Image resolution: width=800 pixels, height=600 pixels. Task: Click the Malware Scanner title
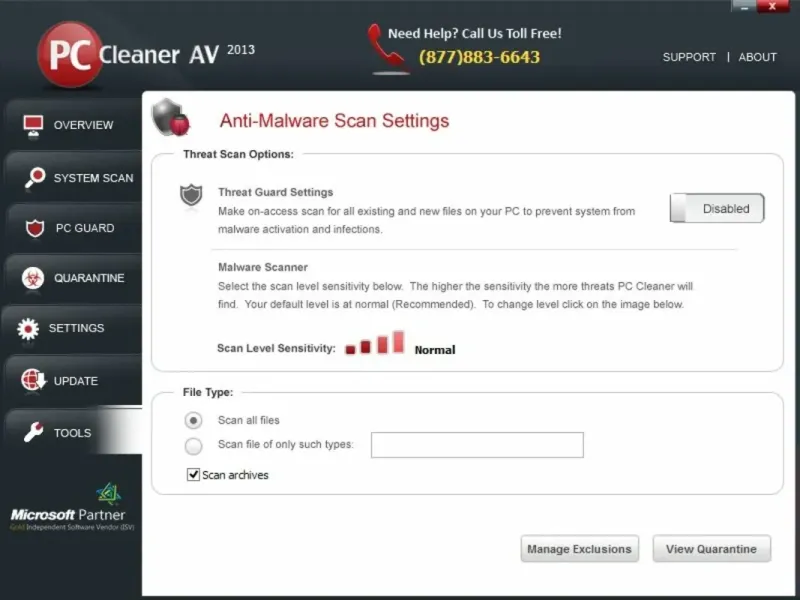[263, 267]
